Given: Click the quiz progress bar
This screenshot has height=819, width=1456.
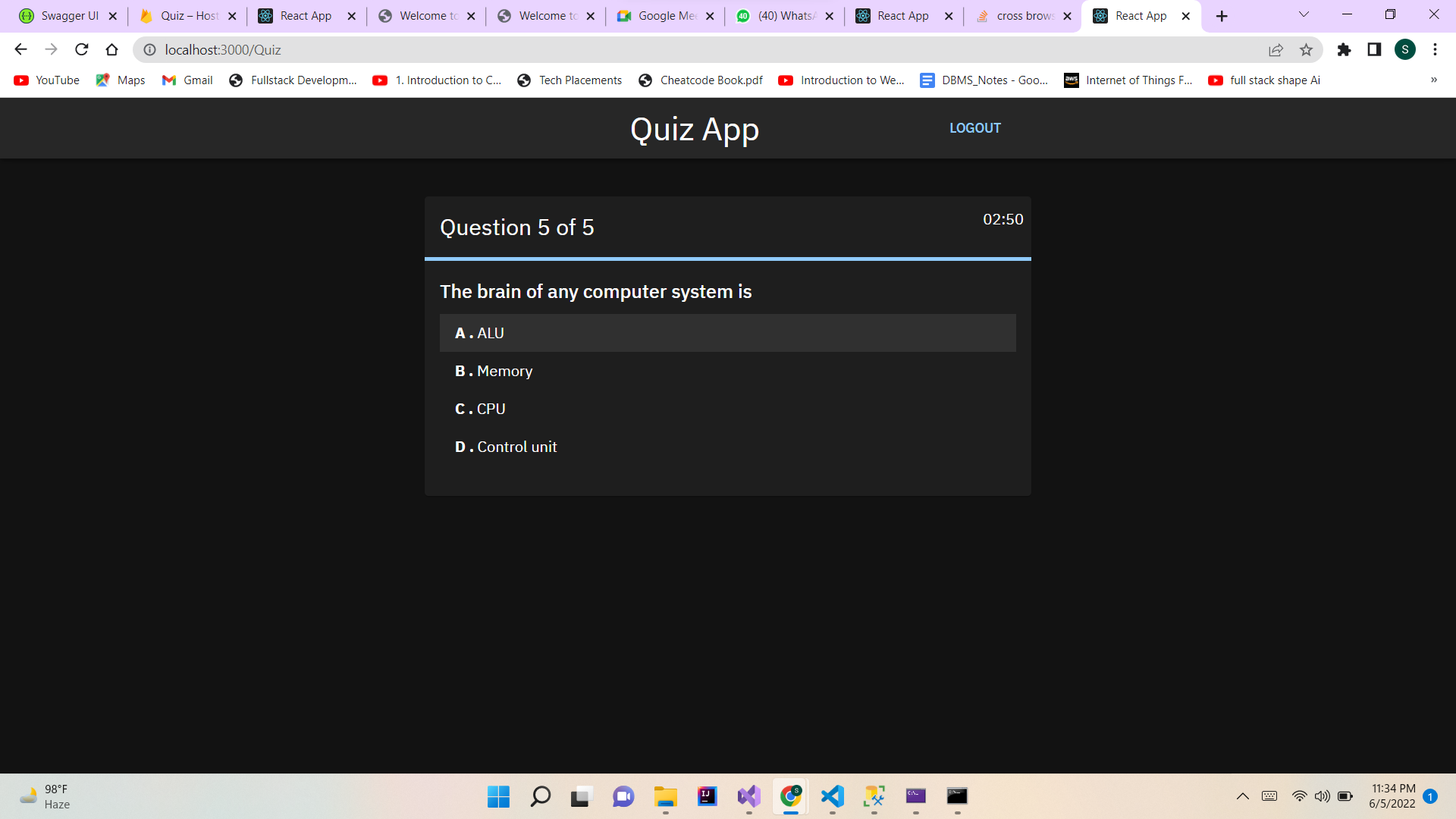Looking at the screenshot, I should click(727, 259).
